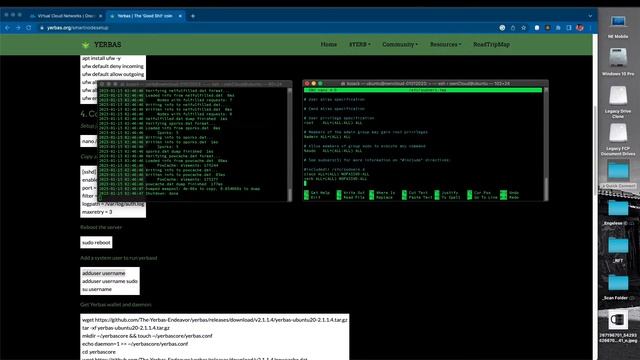Click the left terminal window's title bar
This screenshot has height=360, width=640.
(195, 84)
